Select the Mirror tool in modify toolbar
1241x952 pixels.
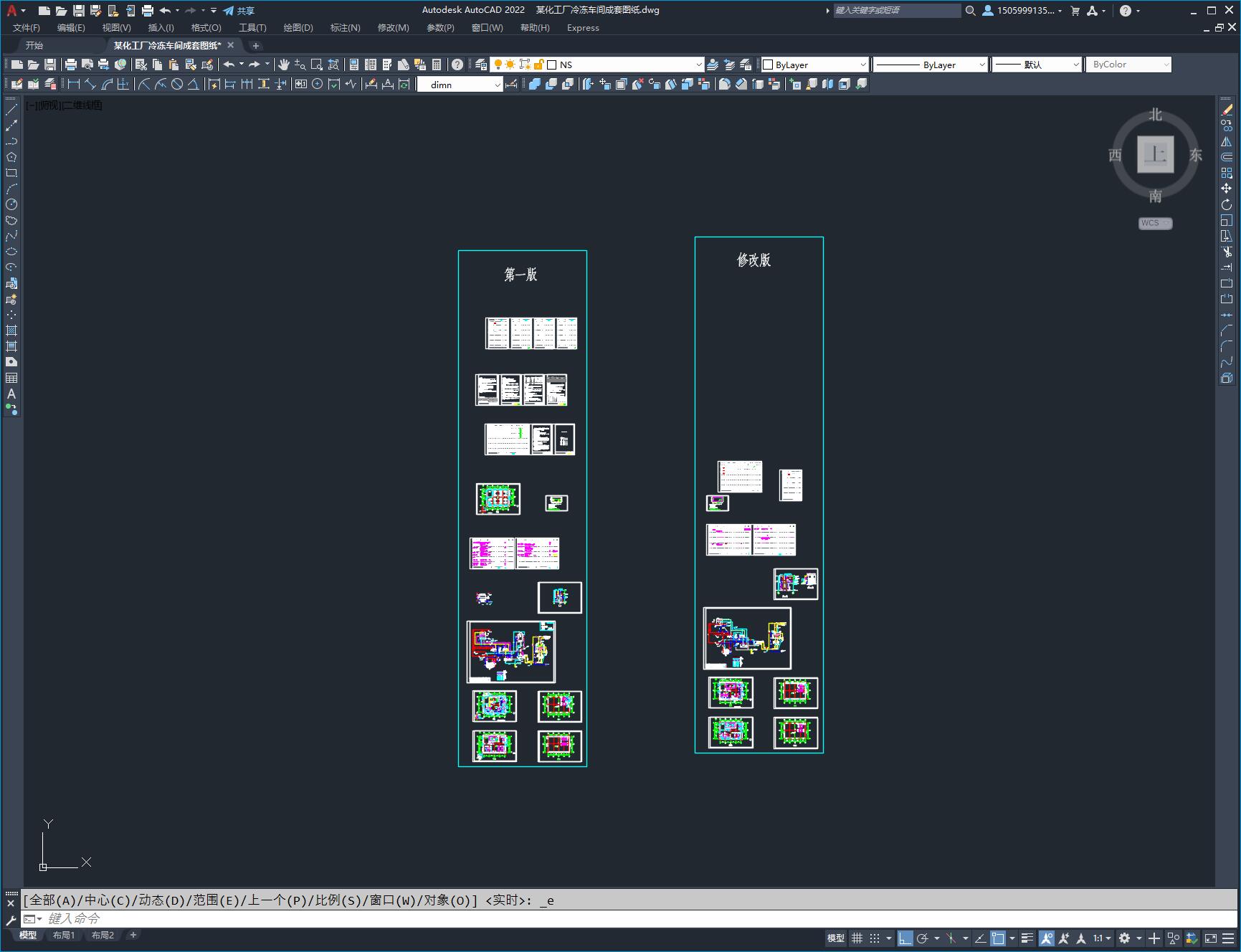point(1227,141)
